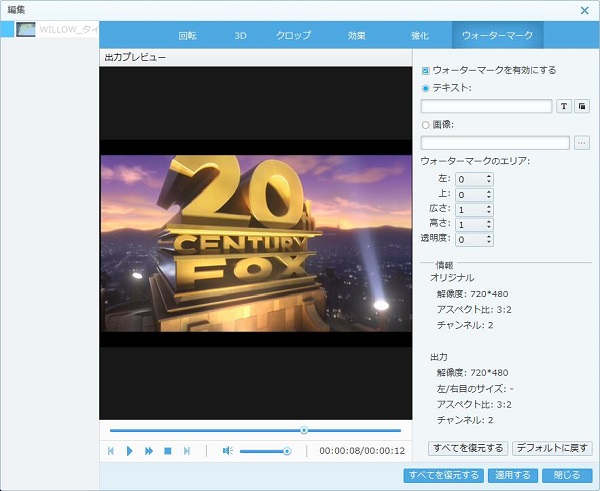The image size is (600, 491).
Task: Decrease the 高さ value with the down arrow
Action: pos(489,227)
